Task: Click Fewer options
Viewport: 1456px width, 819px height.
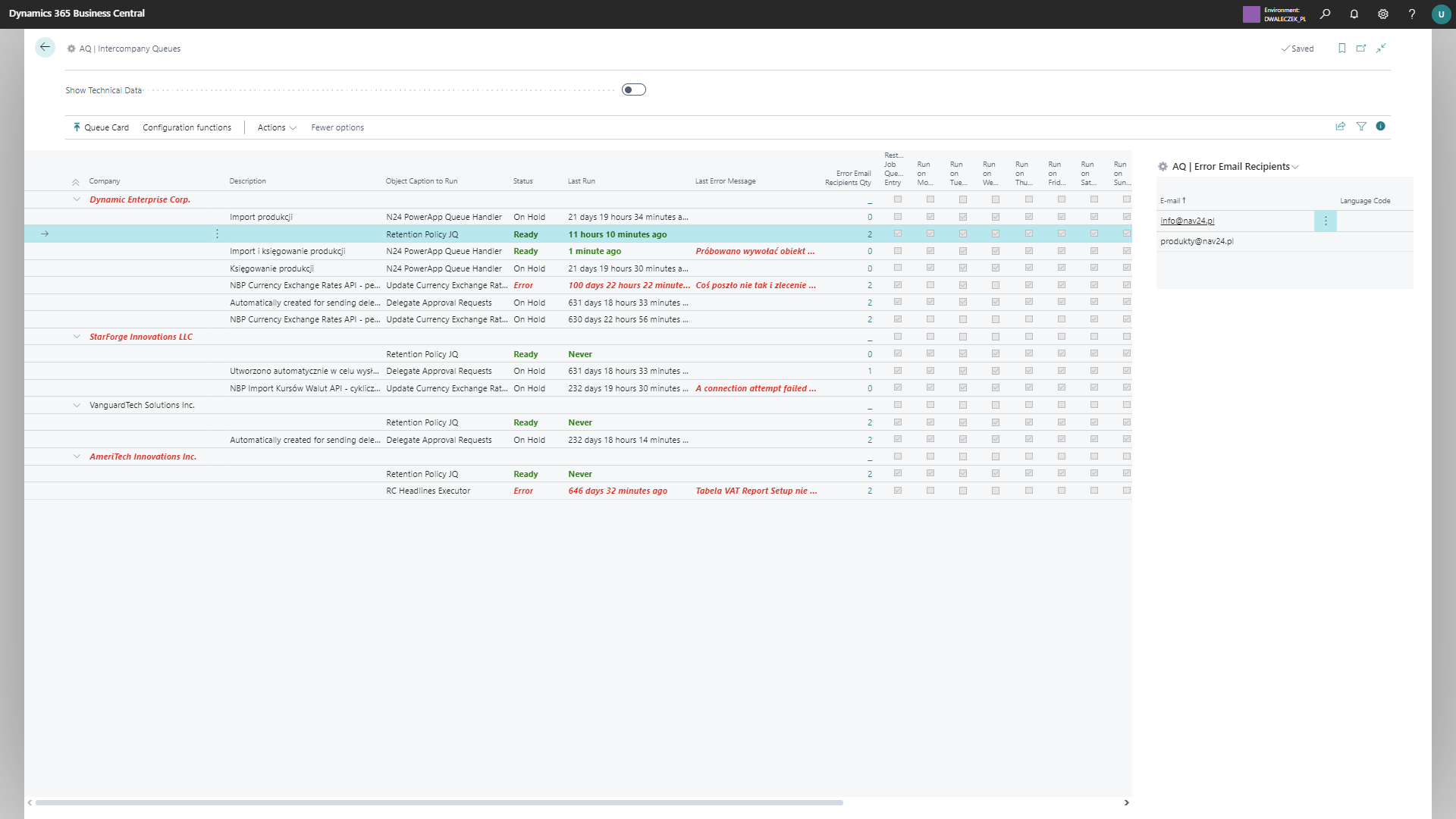Action: point(337,127)
